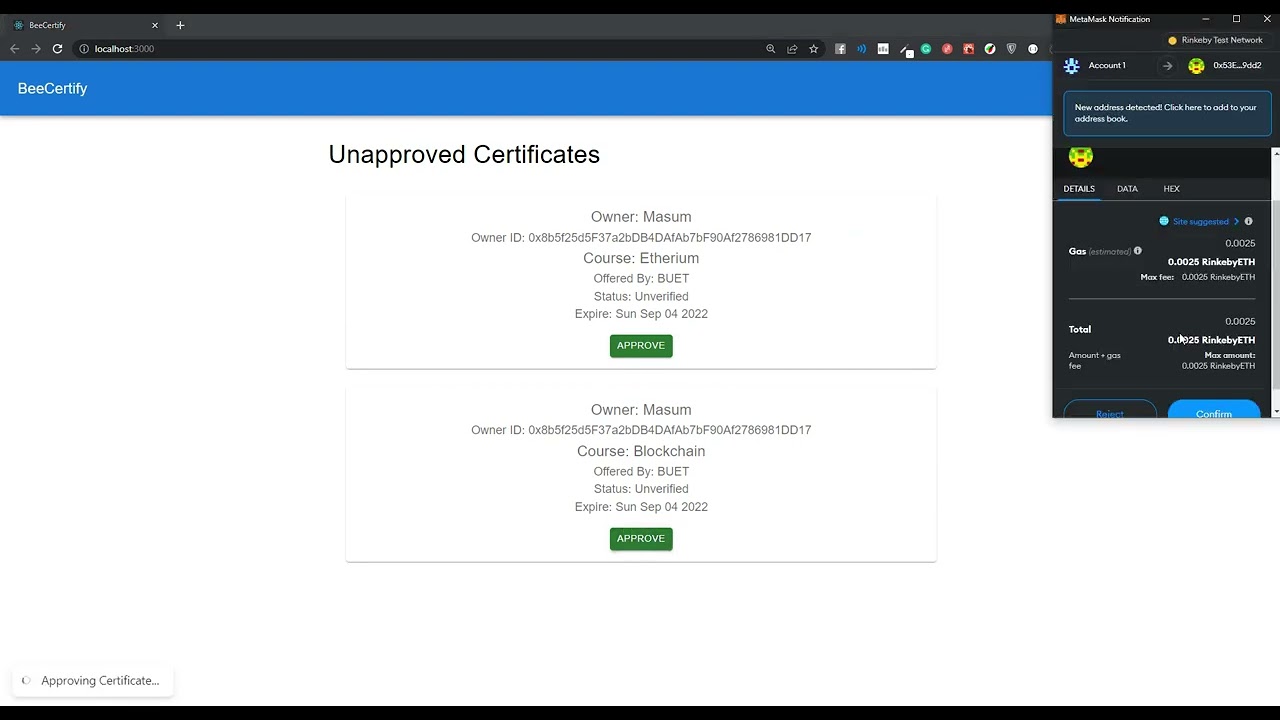Click the recipient 0x53E...9dd2 identicon

coord(1196,66)
